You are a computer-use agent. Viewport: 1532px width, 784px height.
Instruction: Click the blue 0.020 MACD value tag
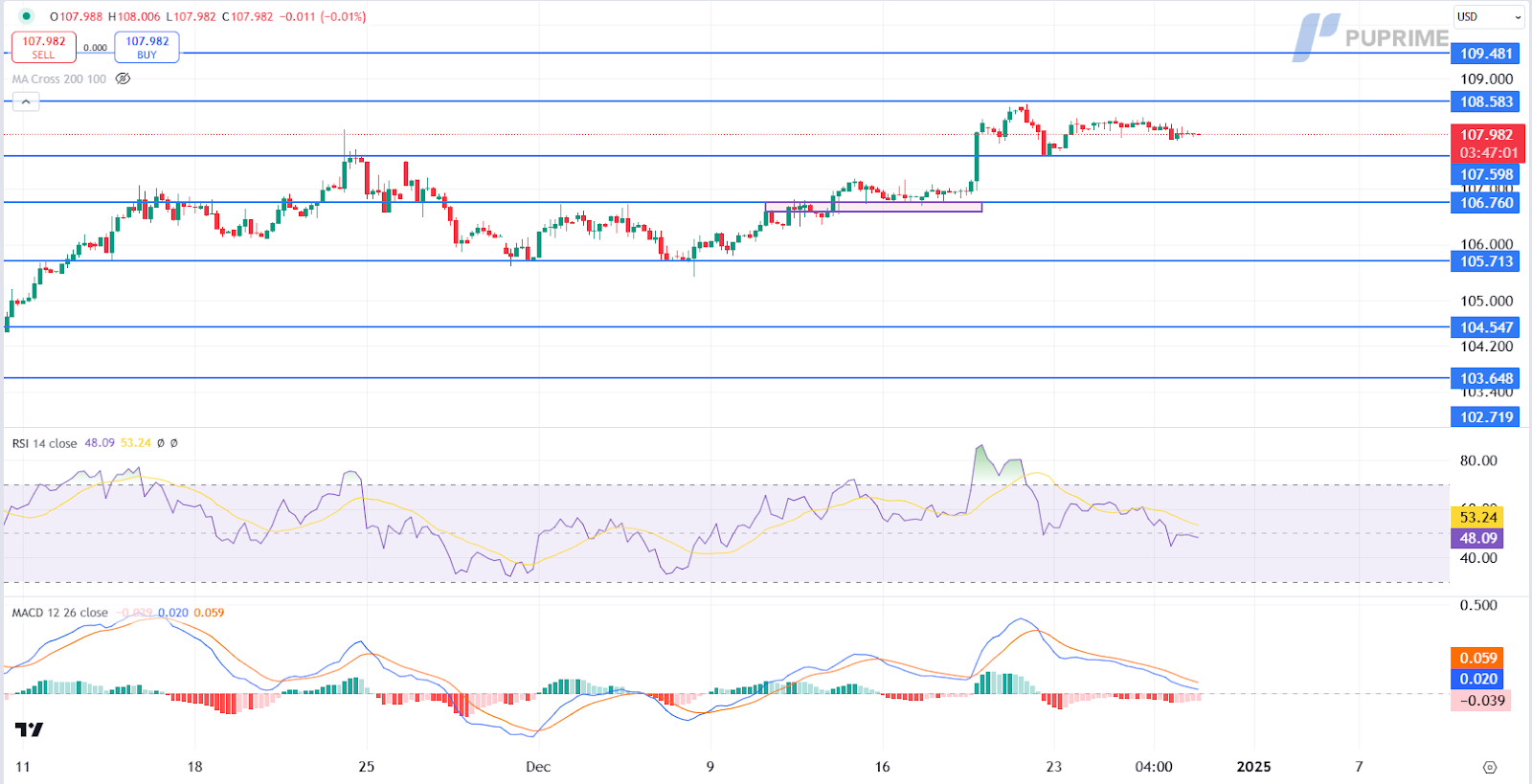point(1477,679)
